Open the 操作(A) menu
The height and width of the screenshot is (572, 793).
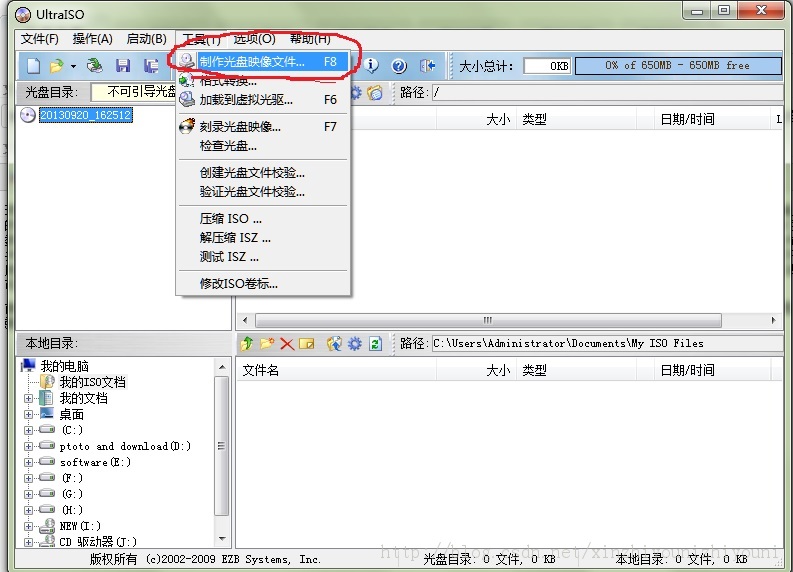(x=93, y=38)
